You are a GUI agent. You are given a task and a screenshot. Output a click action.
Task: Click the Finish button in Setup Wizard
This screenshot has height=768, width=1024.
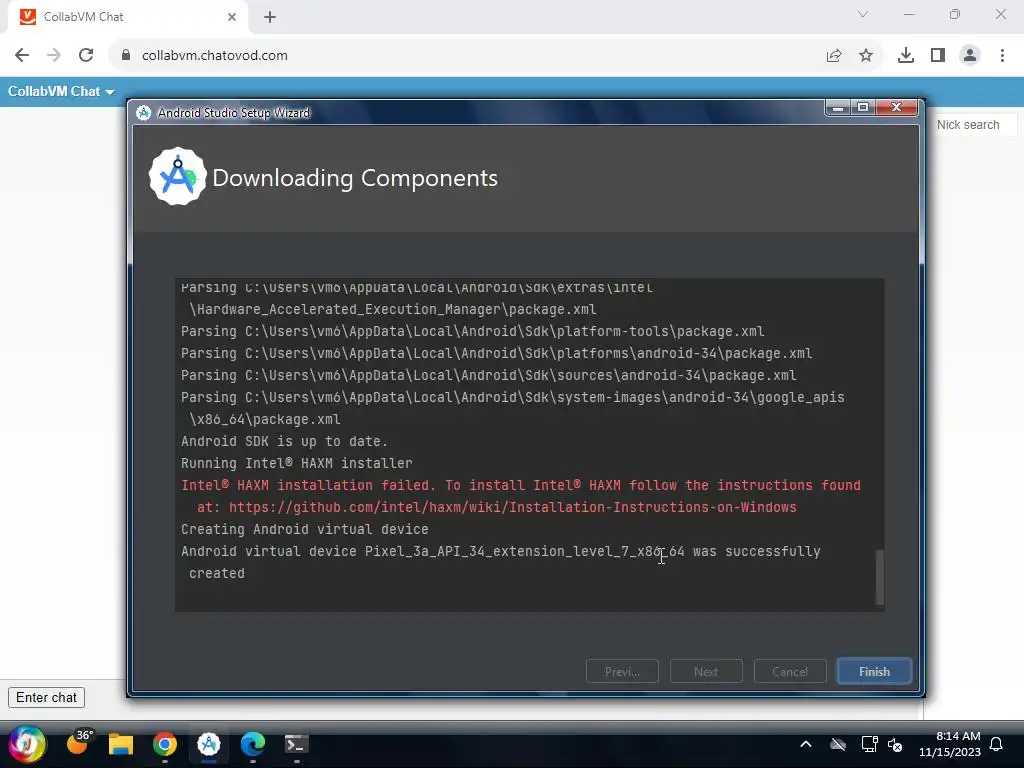874,671
